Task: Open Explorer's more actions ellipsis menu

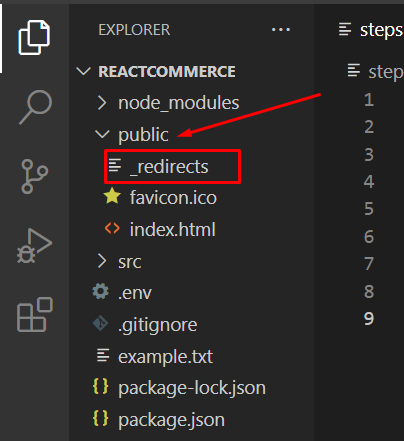Action: click(x=281, y=30)
